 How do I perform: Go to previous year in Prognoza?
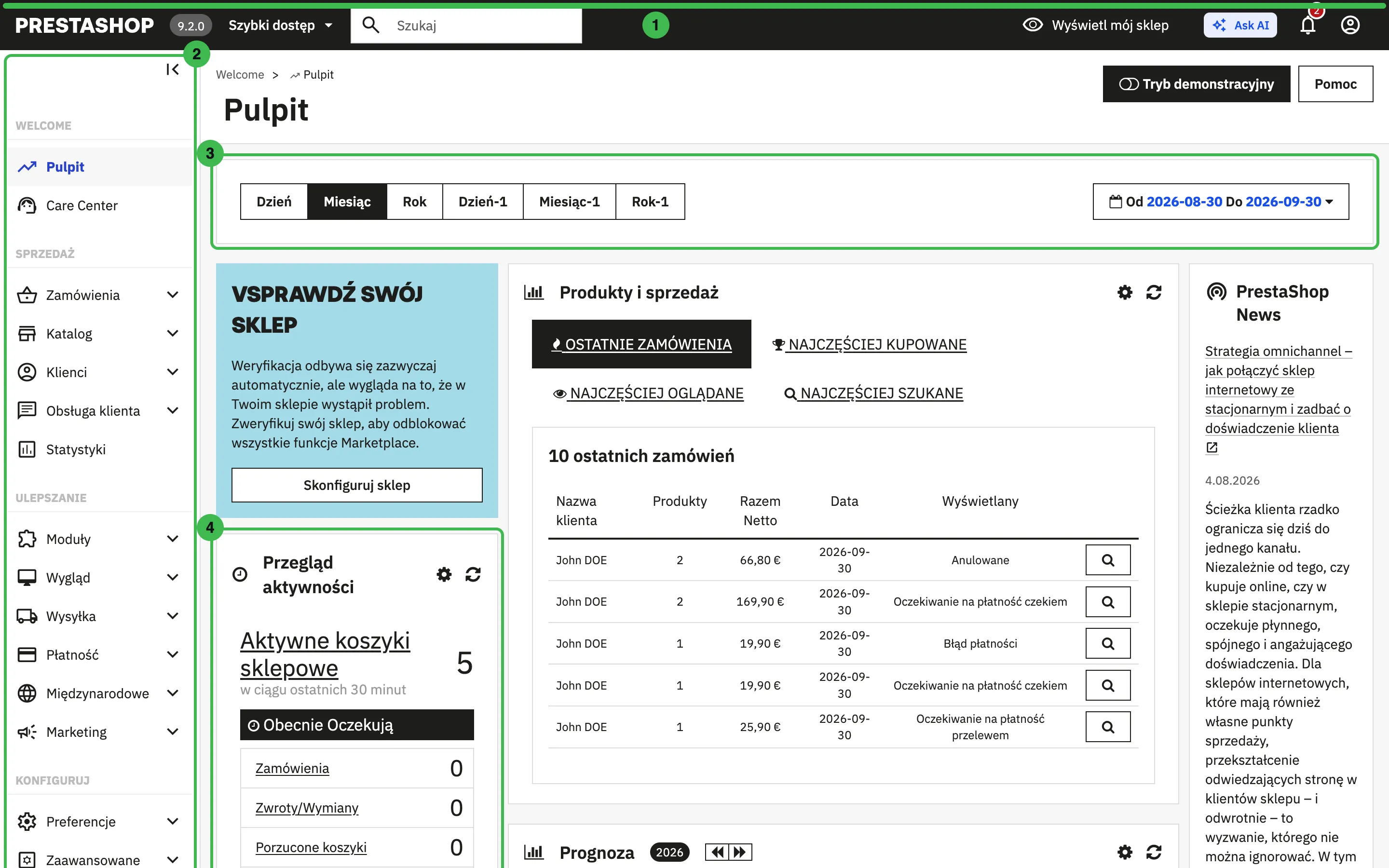(x=717, y=852)
